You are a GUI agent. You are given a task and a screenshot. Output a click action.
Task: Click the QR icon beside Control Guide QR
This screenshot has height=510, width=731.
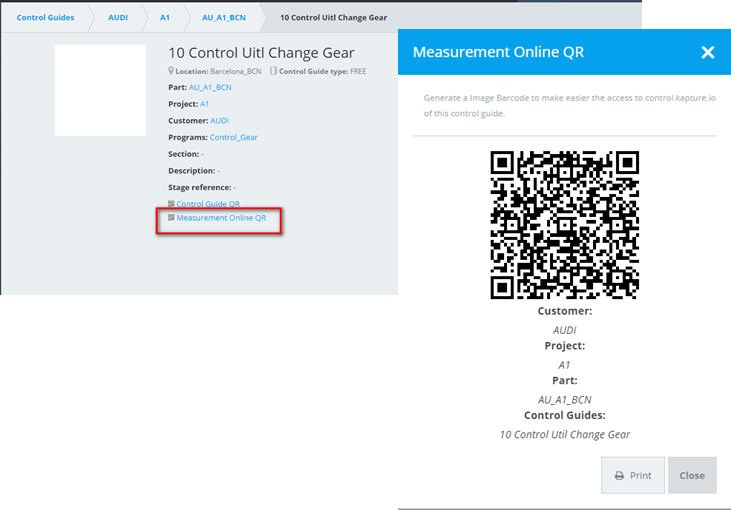tap(171, 204)
